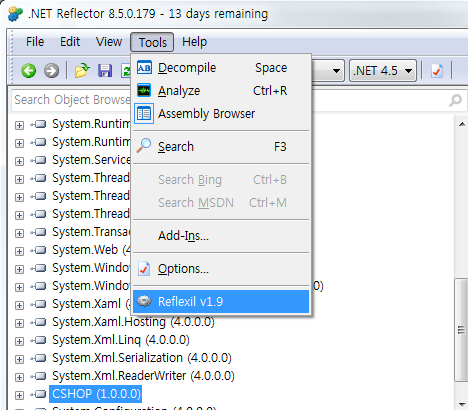Click the Search magnifying glass icon in the menu
The width and height of the screenshot is (468, 410).
(x=144, y=146)
